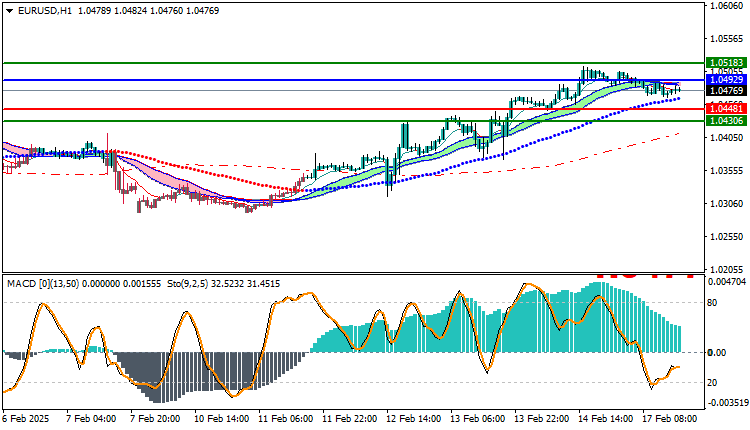Select the upper green horizontal line at 1.05183
The height and width of the screenshot is (430, 750).
pos(353,63)
